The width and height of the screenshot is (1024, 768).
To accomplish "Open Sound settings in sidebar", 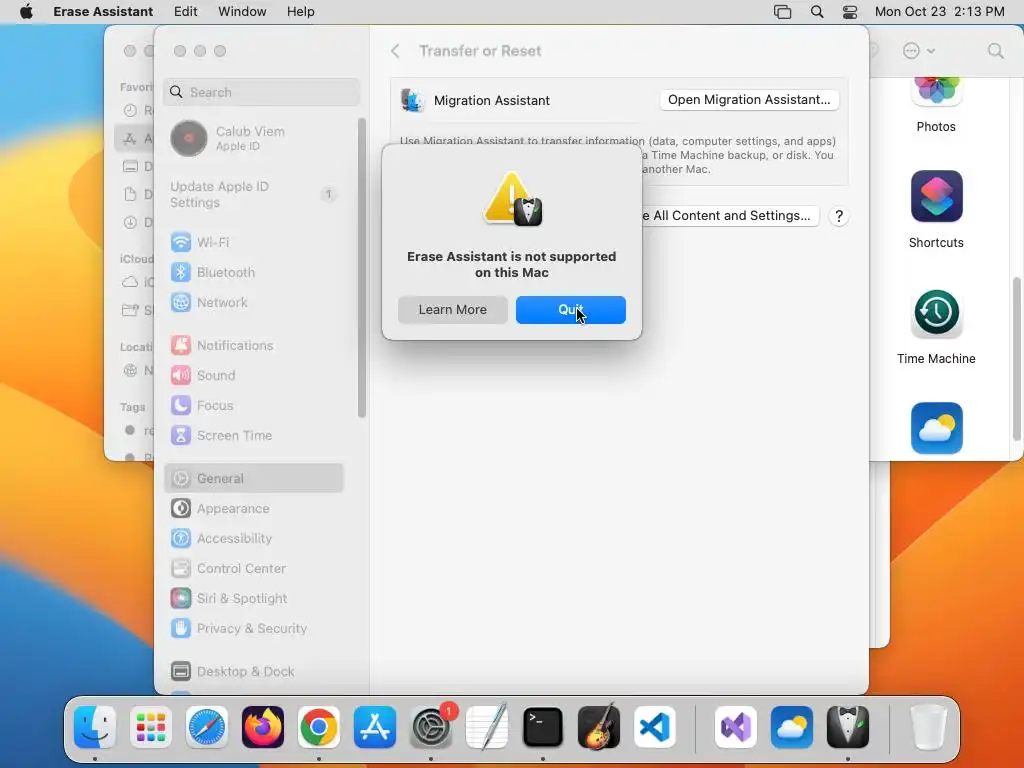I will coord(255,376).
